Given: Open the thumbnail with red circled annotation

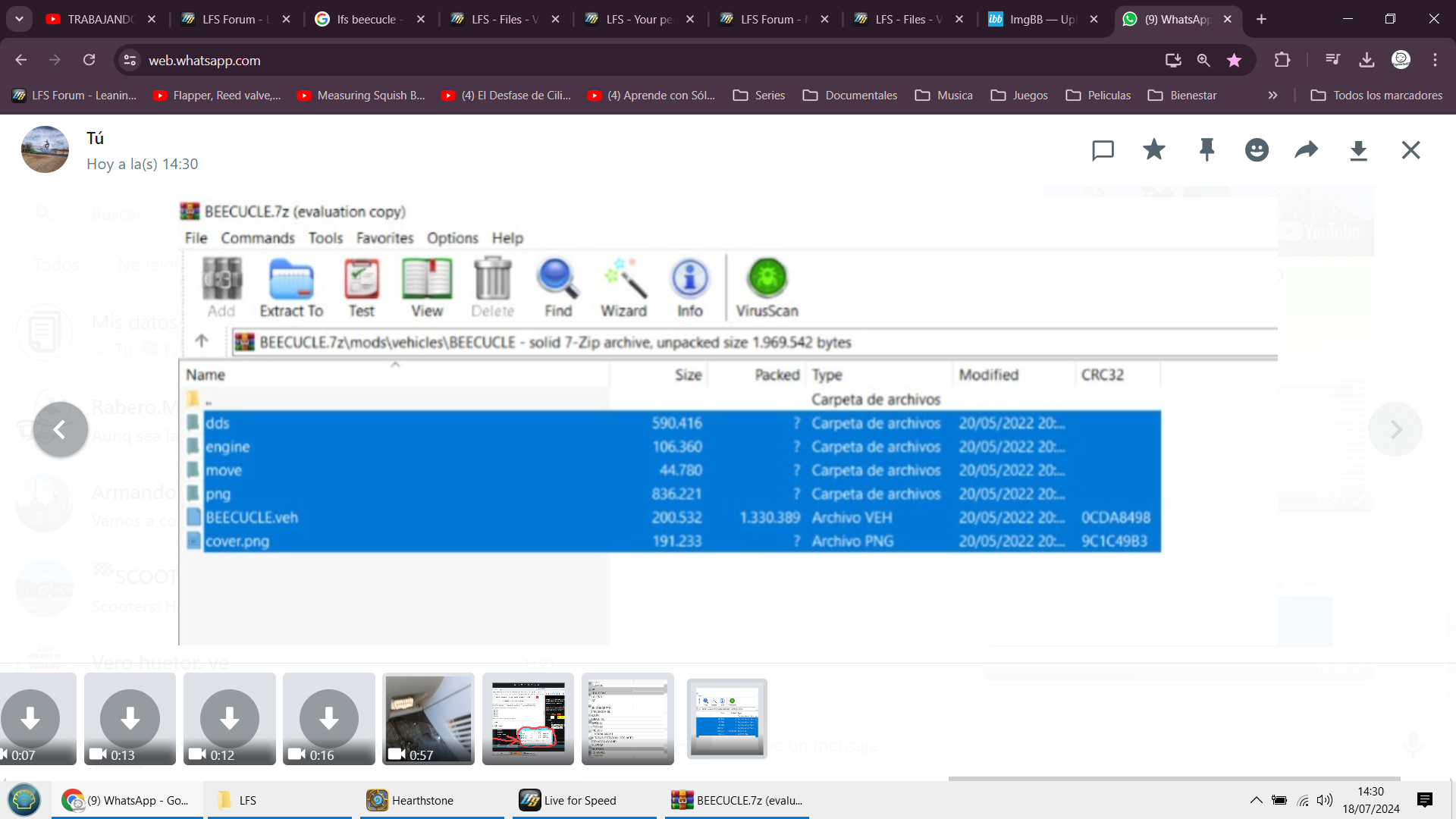Looking at the screenshot, I should (x=528, y=718).
